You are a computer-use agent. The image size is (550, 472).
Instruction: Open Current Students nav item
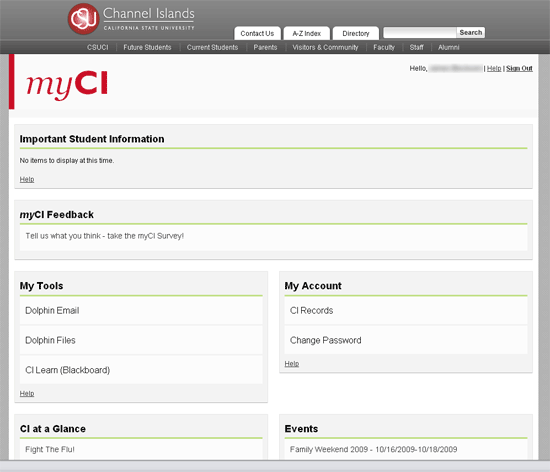pyautogui.click(x=212, y=47)
